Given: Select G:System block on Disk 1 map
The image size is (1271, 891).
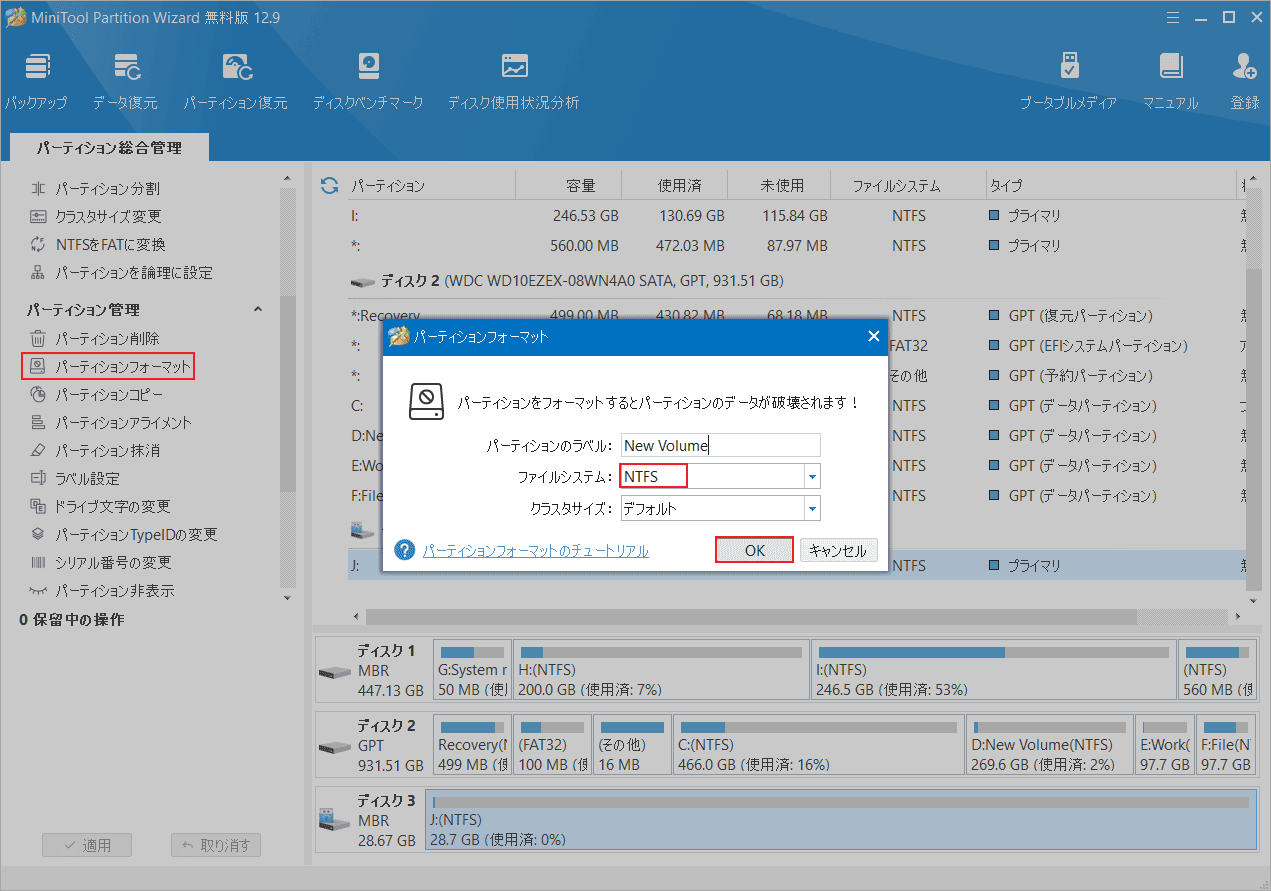Looking at the screenshot, I should point(472,670).
